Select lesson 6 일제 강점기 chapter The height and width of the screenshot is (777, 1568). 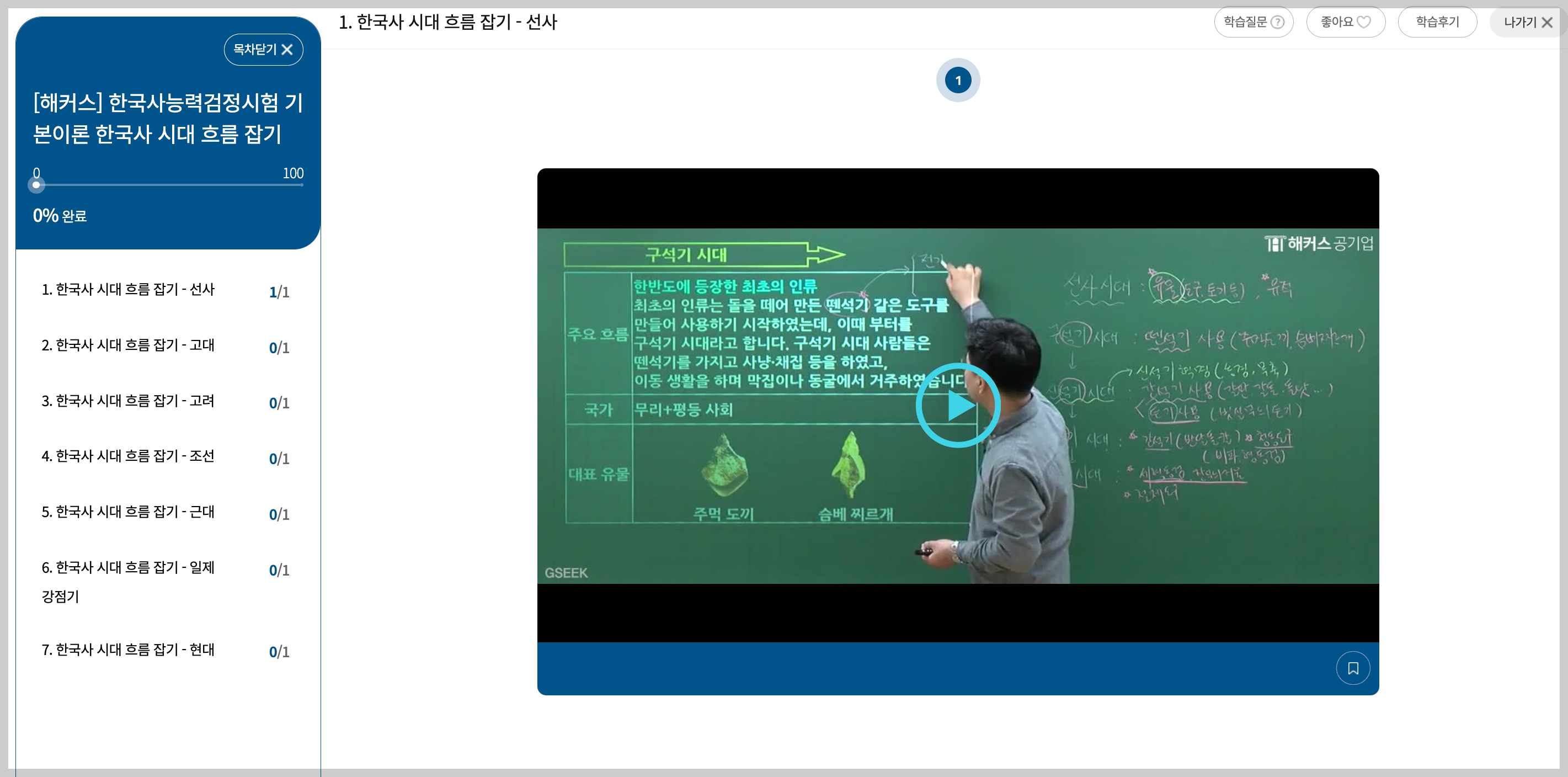click(128, 568)
